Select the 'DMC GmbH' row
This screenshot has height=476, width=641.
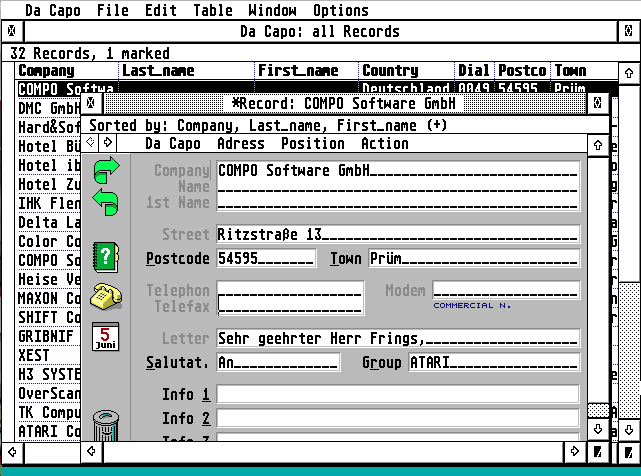(49, 108)
